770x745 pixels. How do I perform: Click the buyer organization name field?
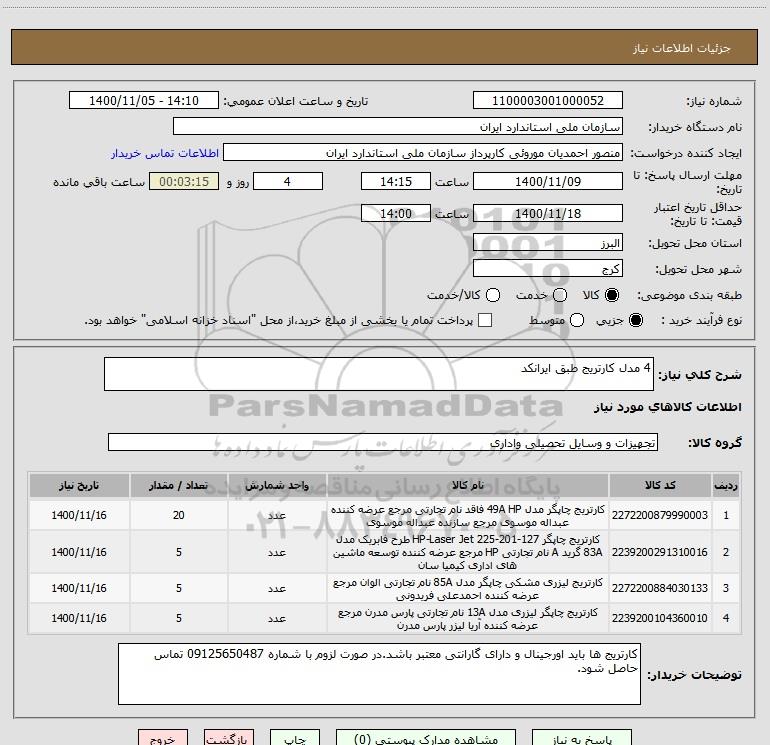coord(398,126)
